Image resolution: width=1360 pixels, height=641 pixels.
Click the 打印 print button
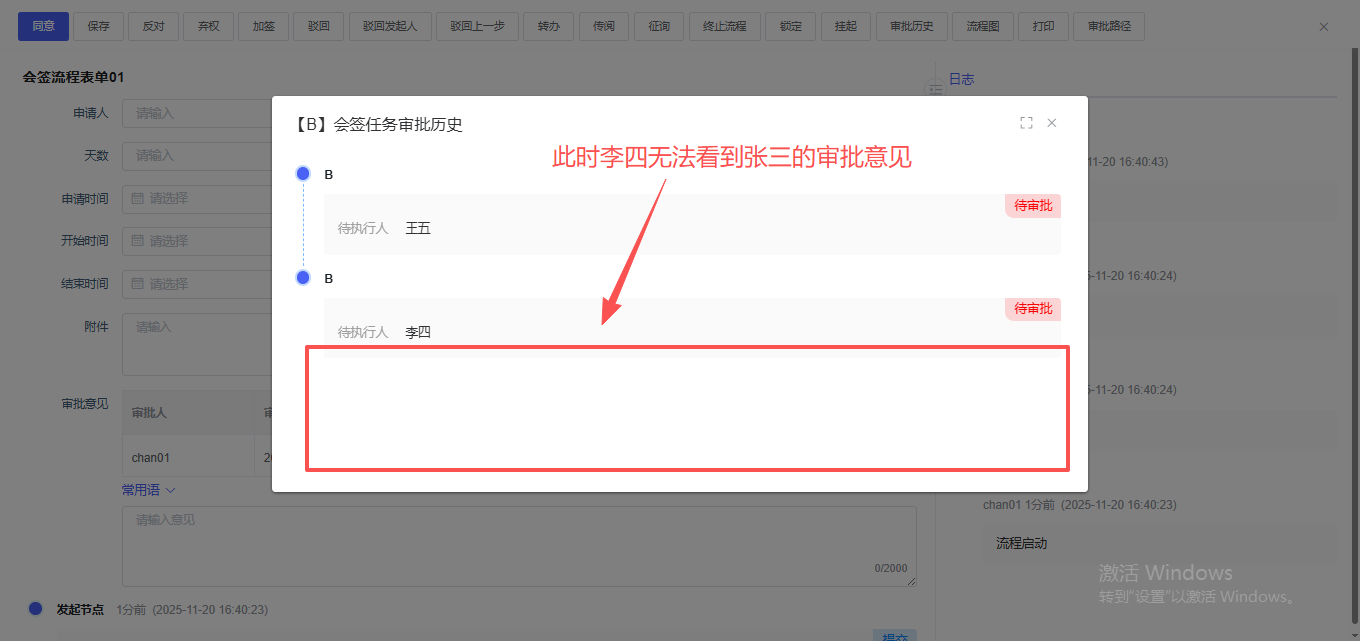coord(1042,27)
